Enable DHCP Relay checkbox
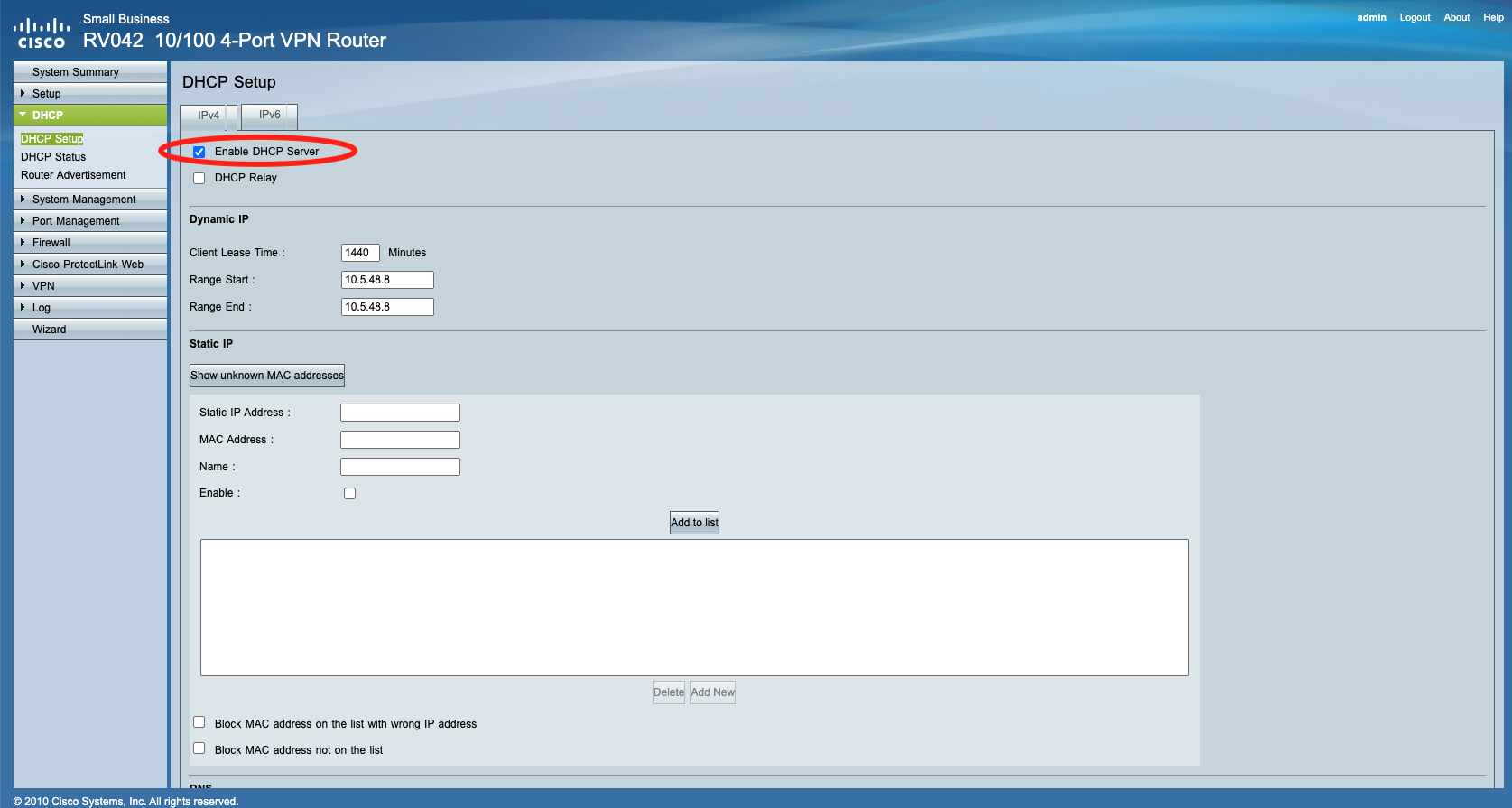The image size is (1512, 808). [x=199, y=178]
